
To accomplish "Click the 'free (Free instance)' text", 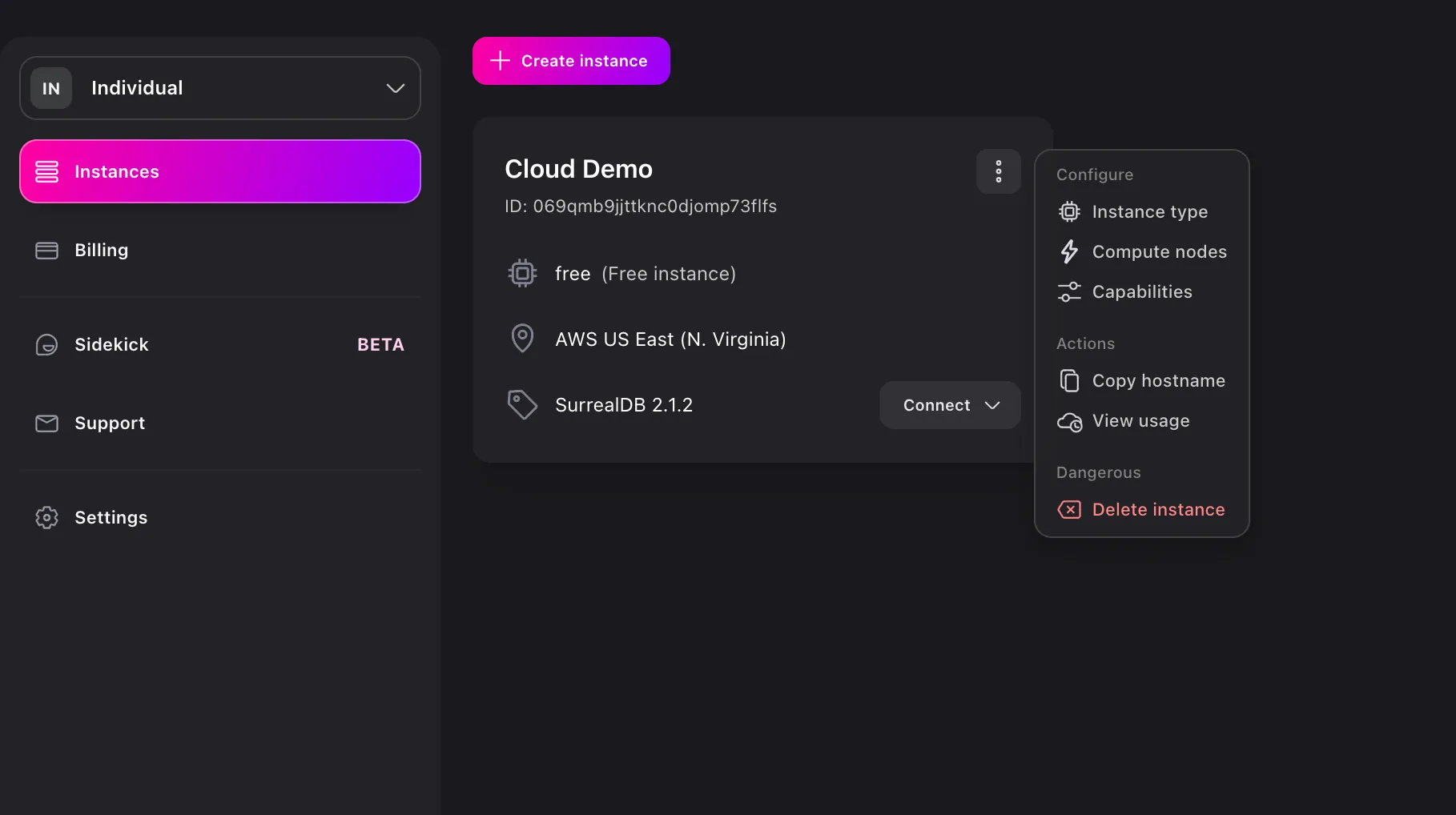I will [645, 274].
